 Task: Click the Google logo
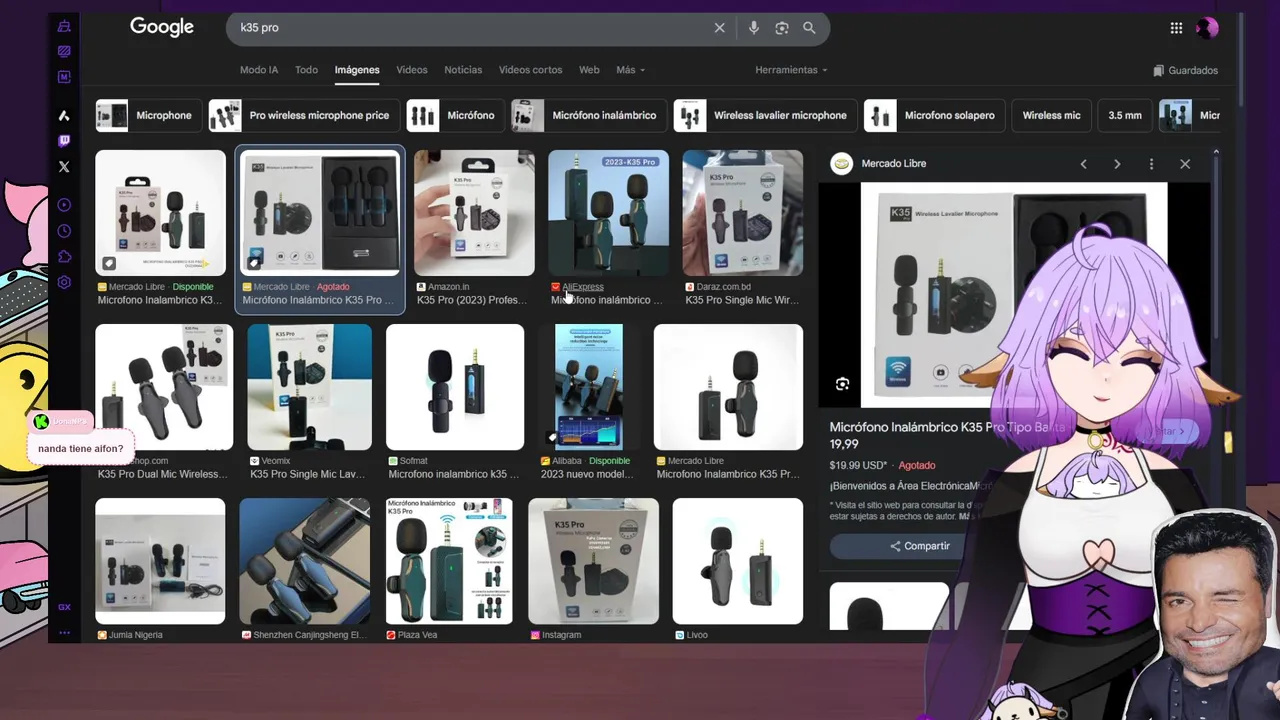click(x=162, y=27)
